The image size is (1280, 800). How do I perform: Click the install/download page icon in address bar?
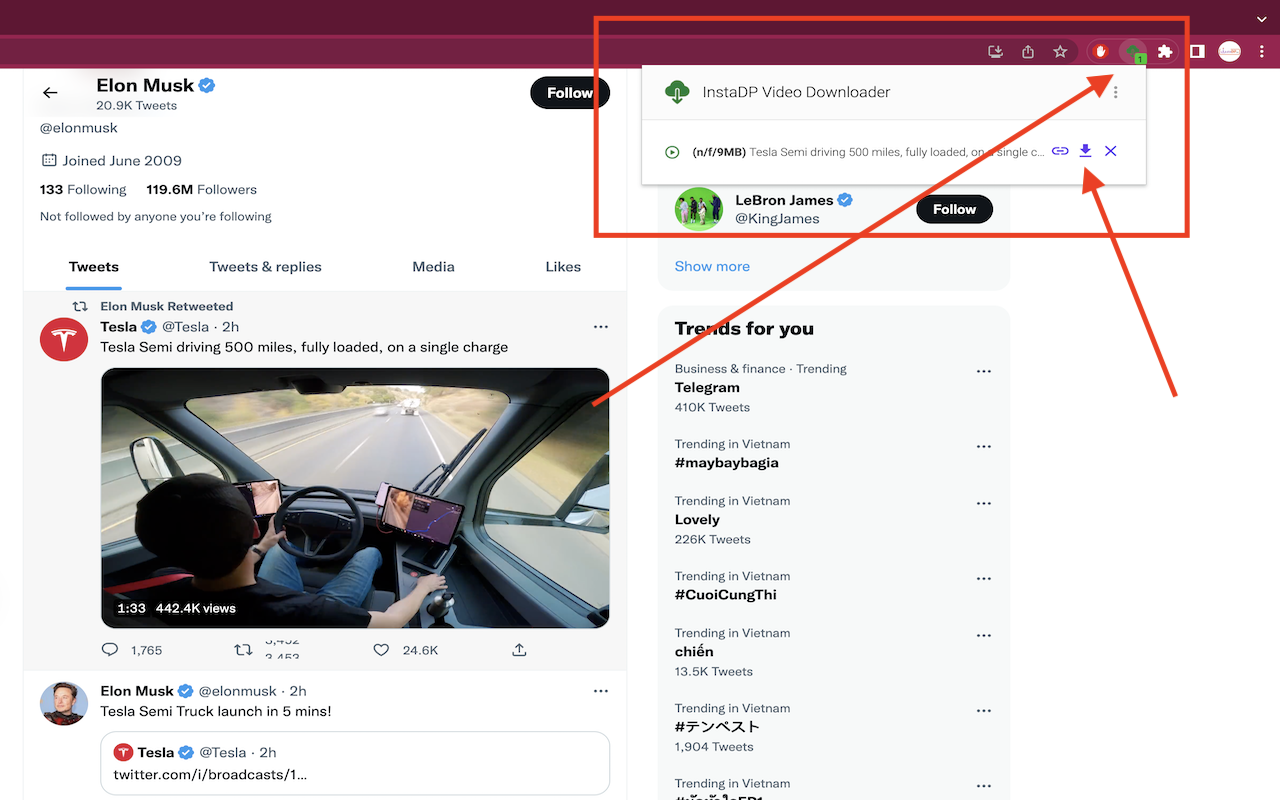click(x=995, y=52)
